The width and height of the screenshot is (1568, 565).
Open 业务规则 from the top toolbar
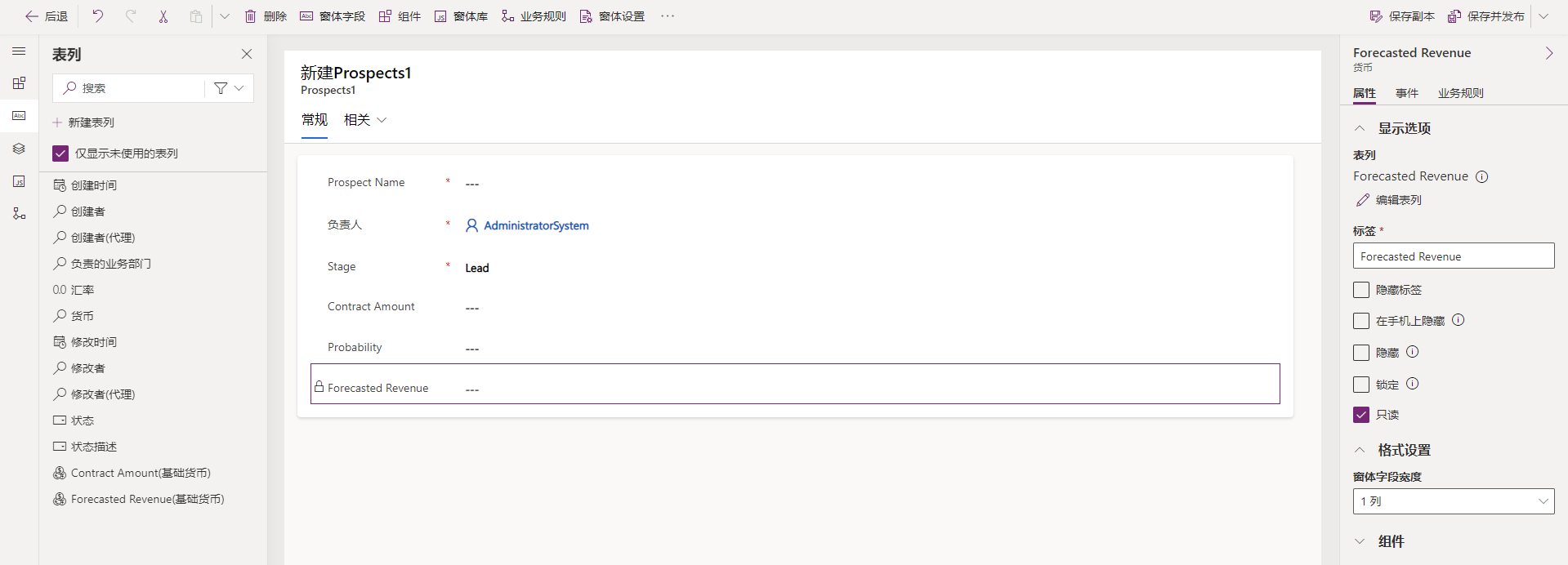(x=534, y=16)
